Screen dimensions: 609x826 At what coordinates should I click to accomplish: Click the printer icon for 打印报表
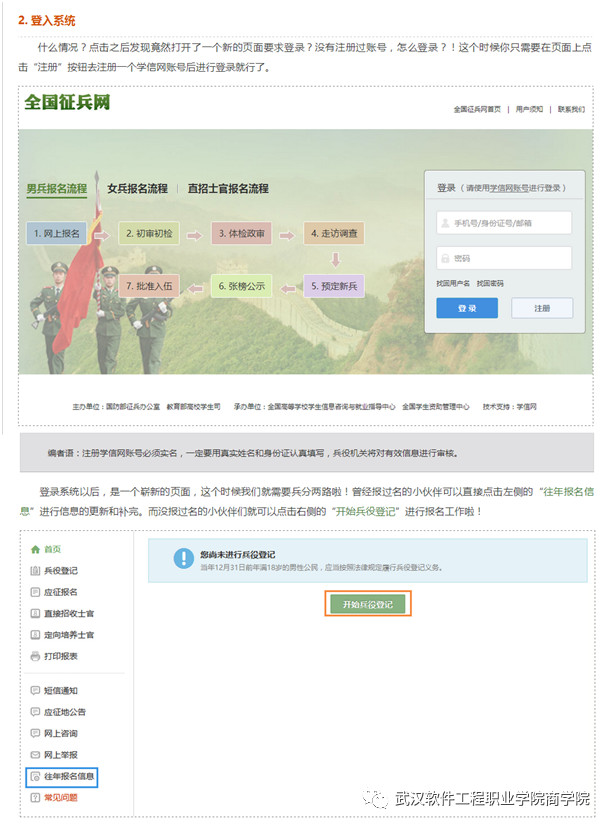[36, 656]
